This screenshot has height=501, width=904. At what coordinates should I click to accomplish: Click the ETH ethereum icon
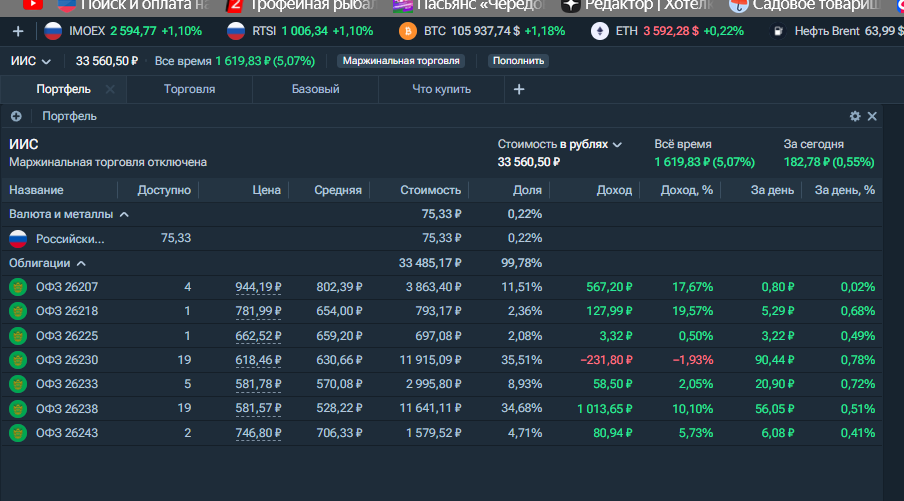coord(600,31)
